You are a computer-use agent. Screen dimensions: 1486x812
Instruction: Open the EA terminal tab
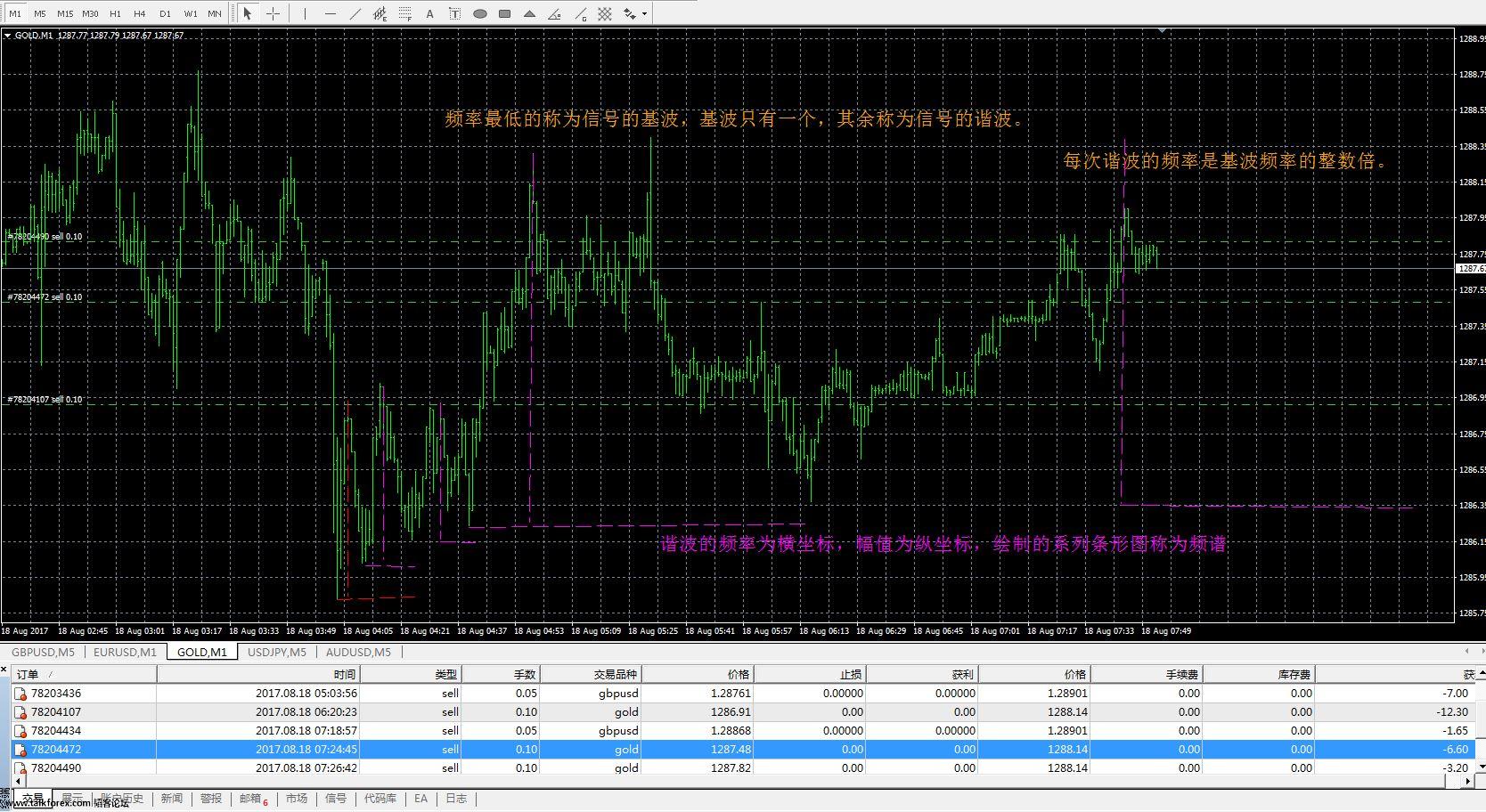[420, 799]
